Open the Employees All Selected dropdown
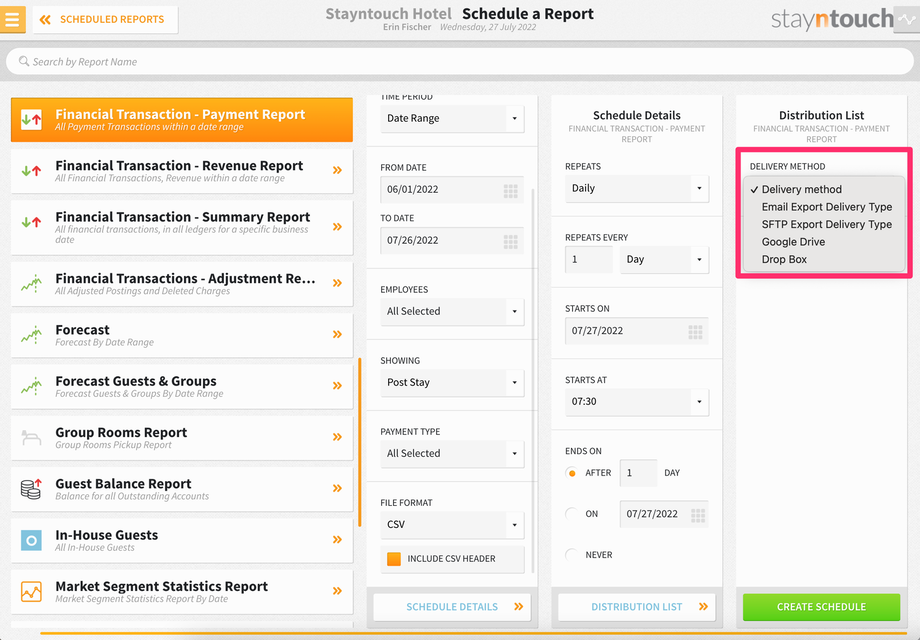The height and width of the screenshot is (640, 920). (x=452, y=311)
